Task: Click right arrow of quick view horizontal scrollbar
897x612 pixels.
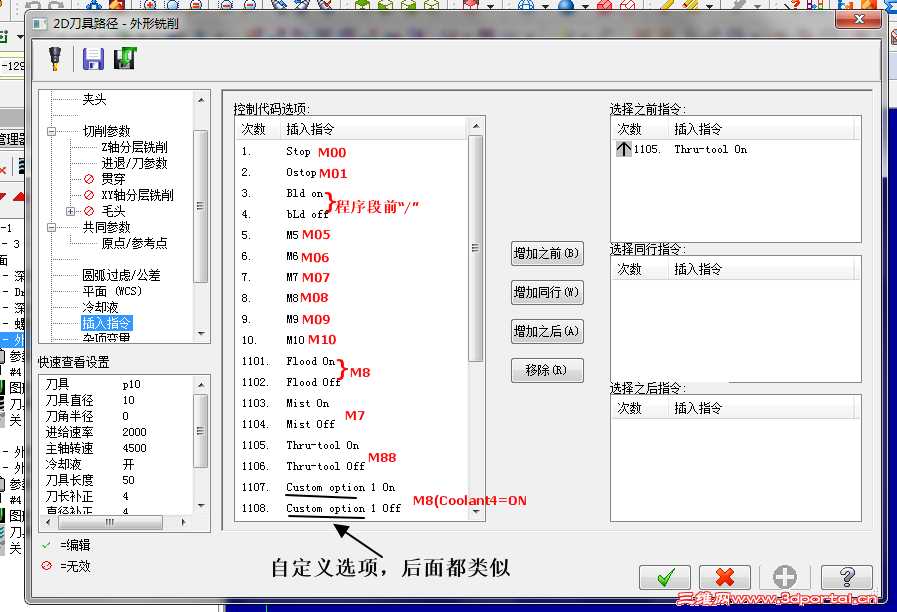Action: tap(183, 522)
